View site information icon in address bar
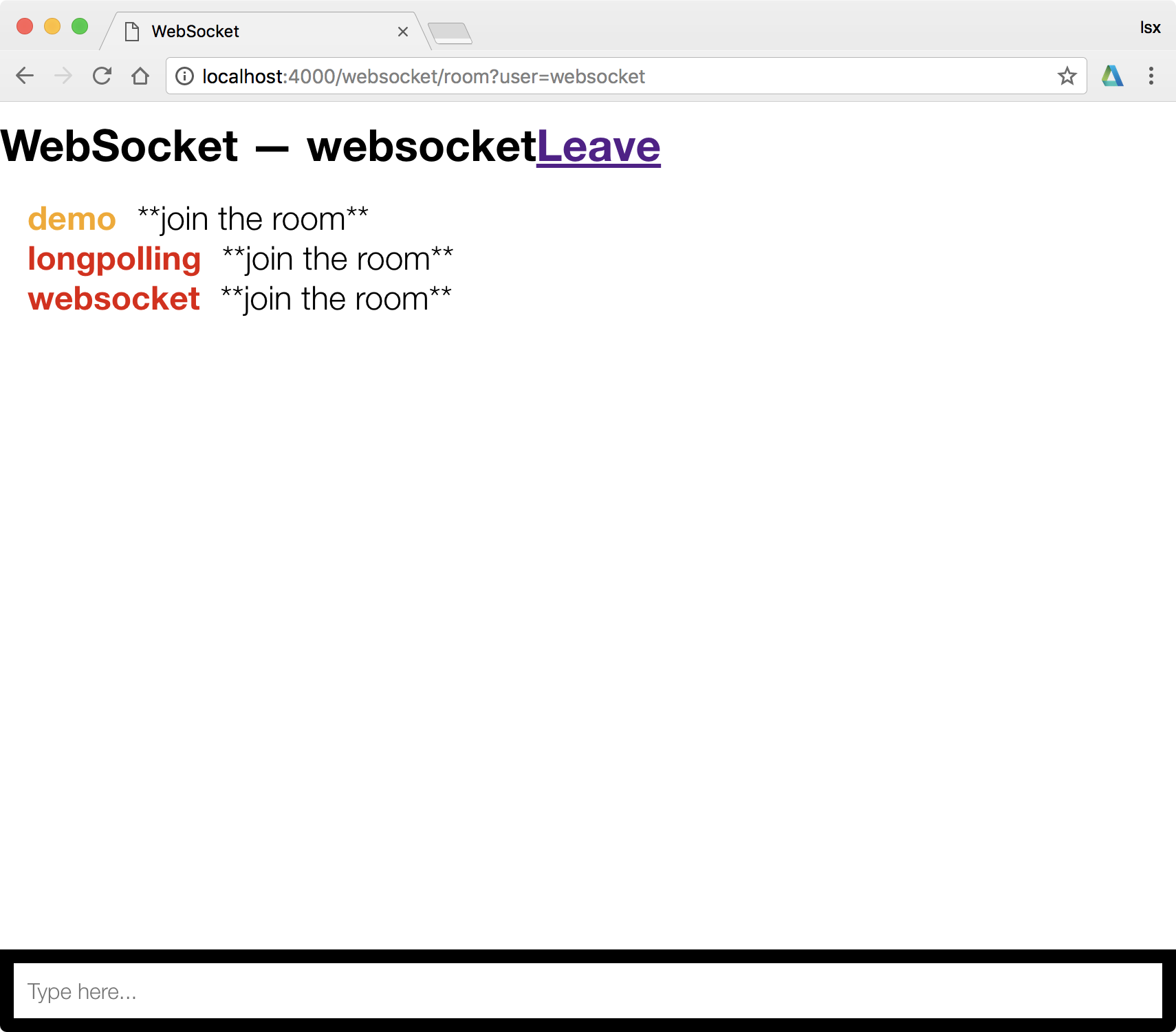1176x1032 pixels. (x=184, y=76)
